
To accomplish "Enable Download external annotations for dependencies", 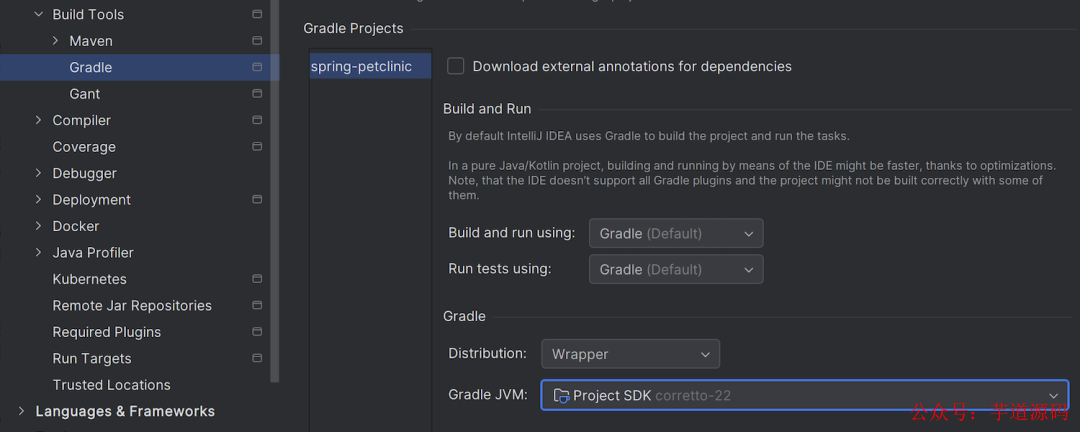I will [x=456, y=66].
